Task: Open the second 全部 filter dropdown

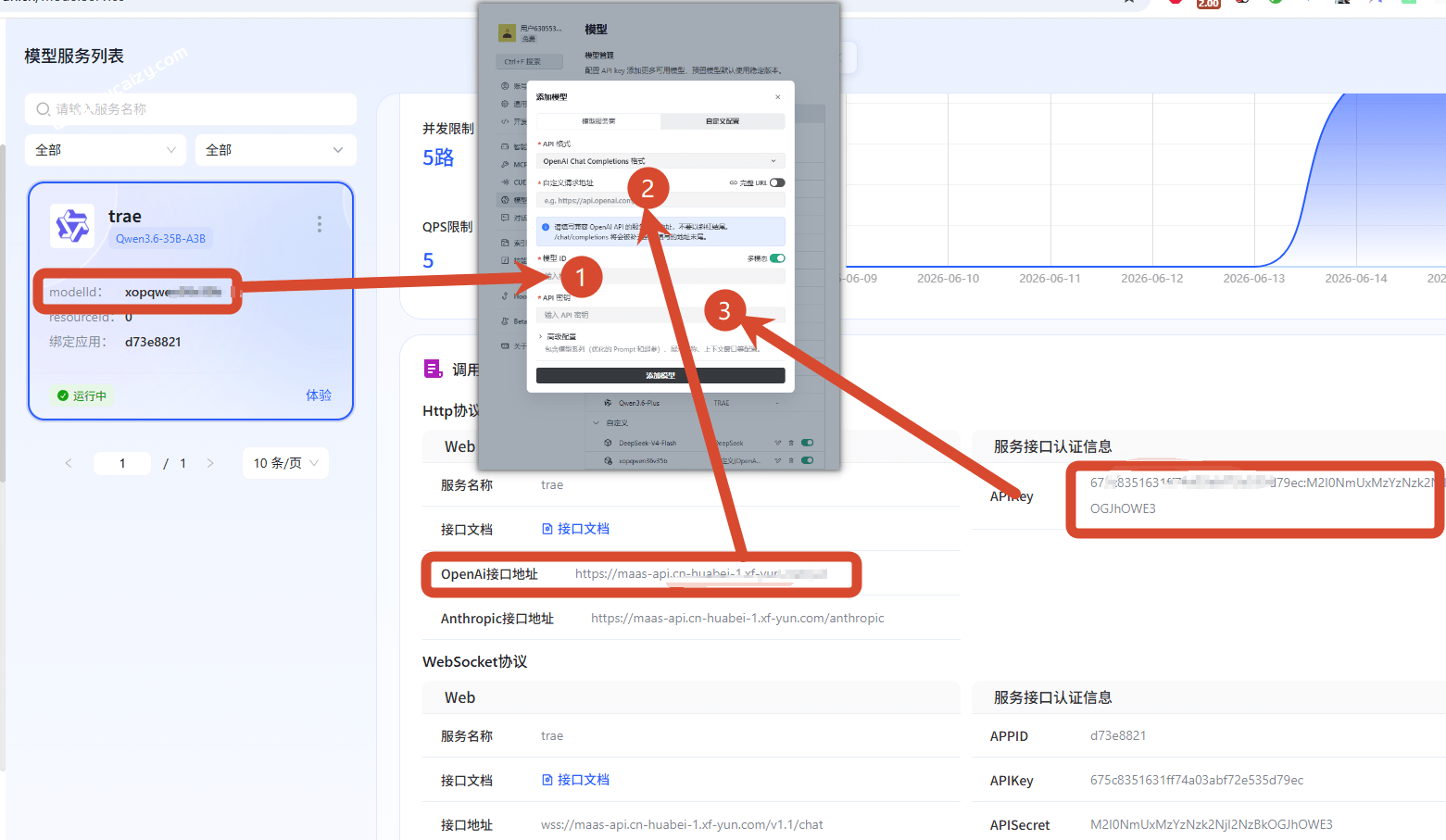Action: tap(276, 150)
